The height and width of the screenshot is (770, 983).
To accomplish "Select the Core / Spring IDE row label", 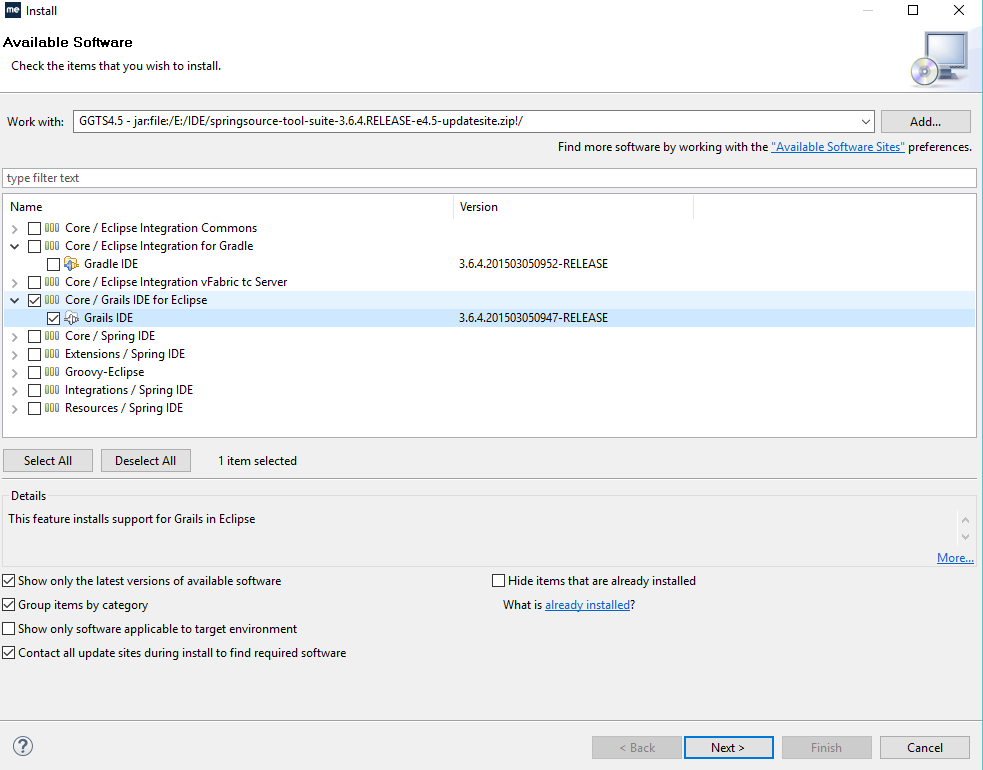I will 110,336.
